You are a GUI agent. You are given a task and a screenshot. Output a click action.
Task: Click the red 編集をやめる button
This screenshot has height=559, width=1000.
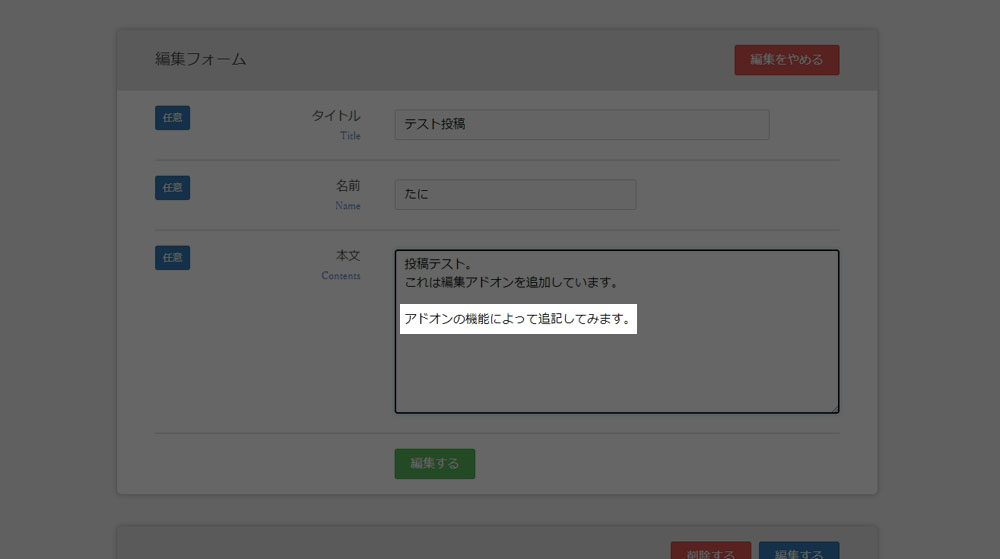[786, 60]
